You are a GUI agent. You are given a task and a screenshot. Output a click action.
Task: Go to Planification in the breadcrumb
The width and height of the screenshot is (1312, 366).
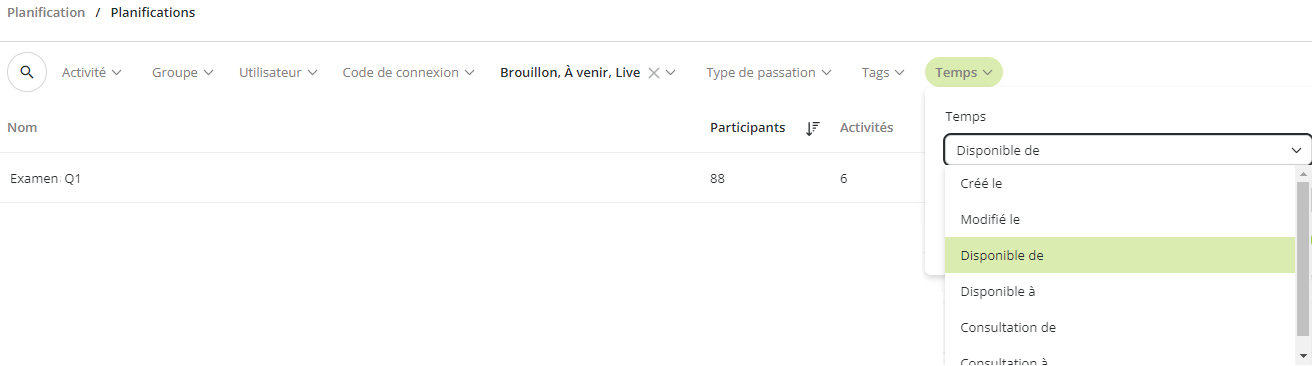pos(46,13)
